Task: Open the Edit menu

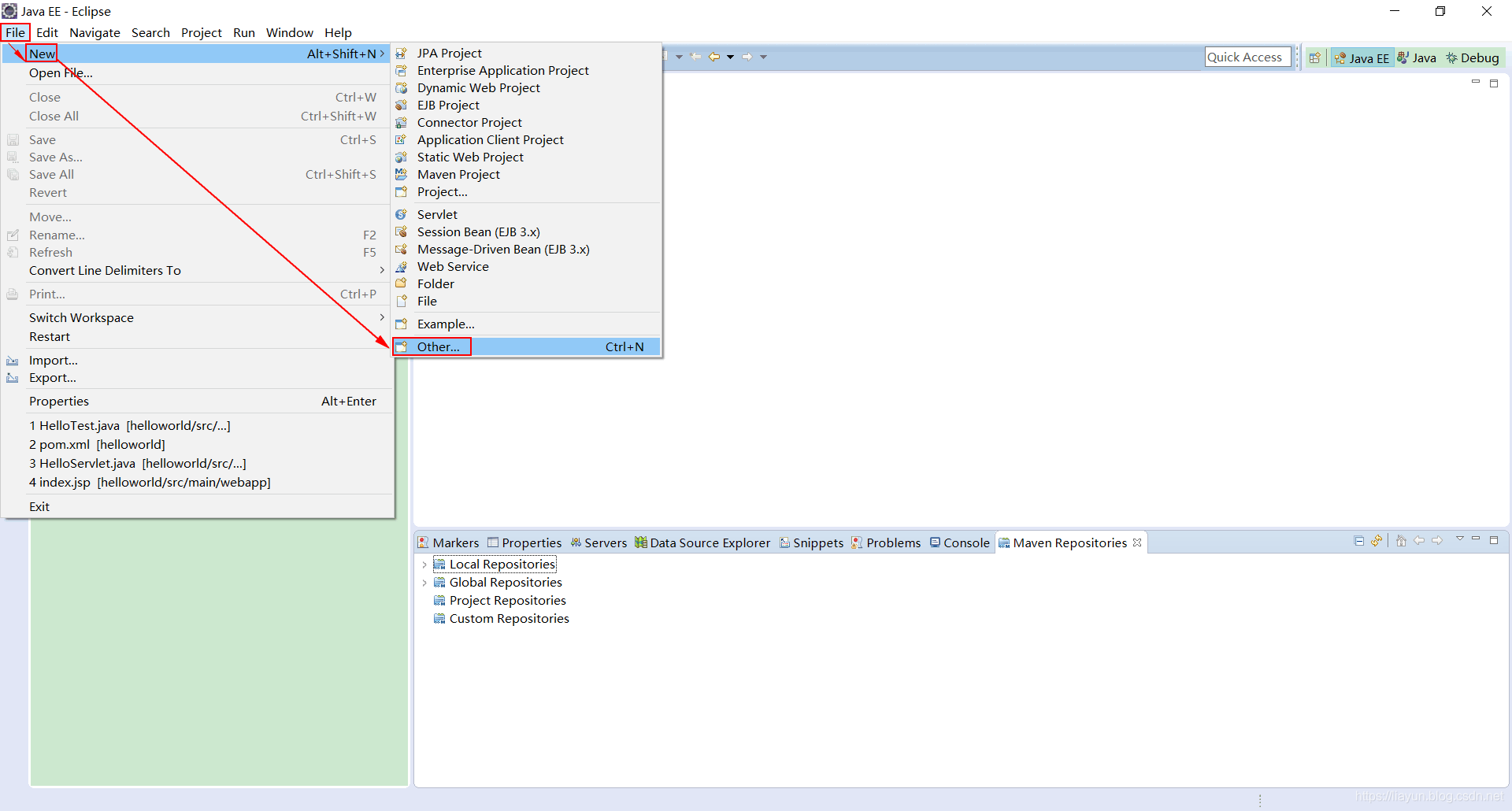Action: 47,32
